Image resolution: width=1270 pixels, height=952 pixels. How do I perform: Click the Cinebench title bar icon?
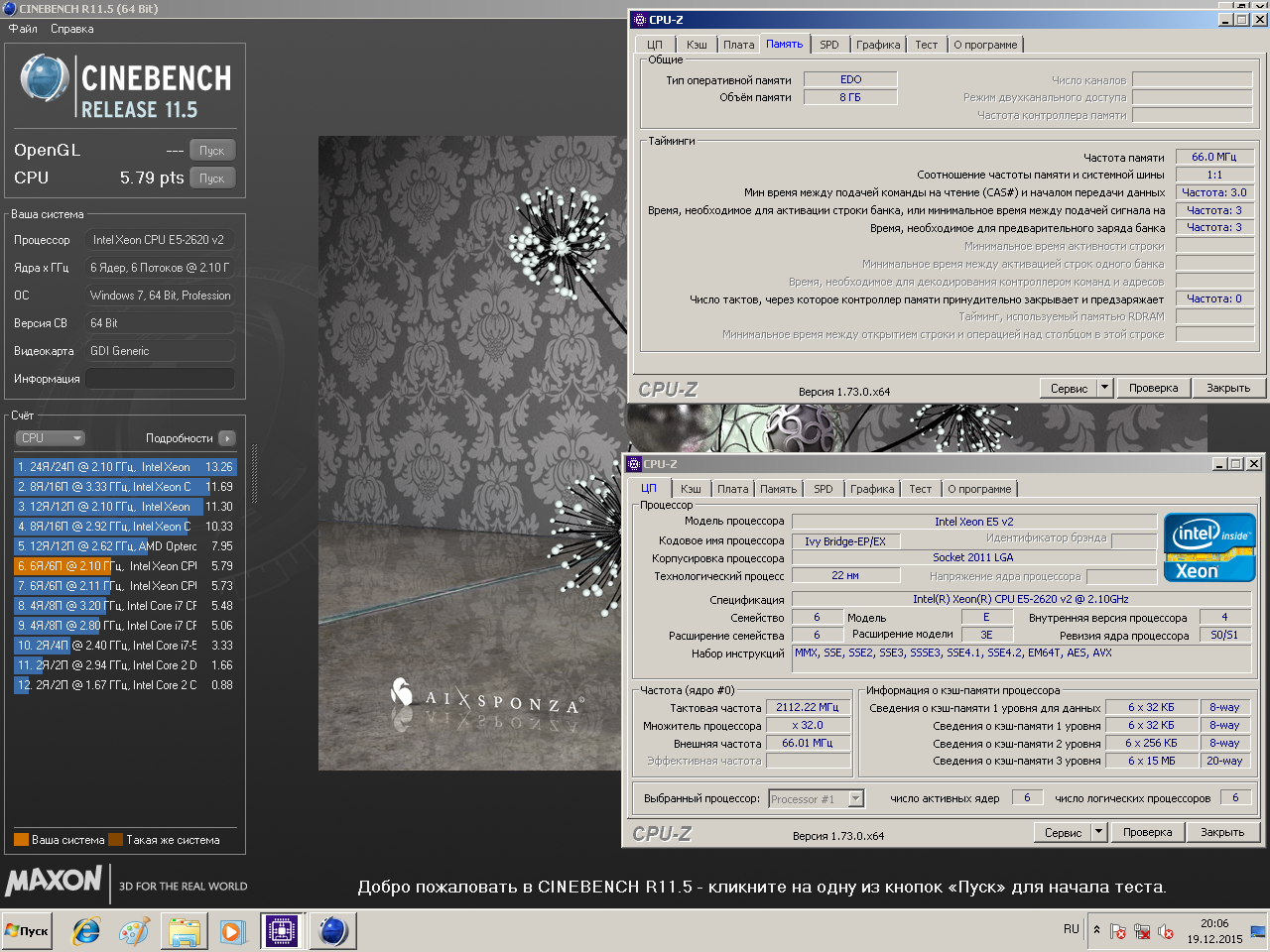[x=10, y=9]
